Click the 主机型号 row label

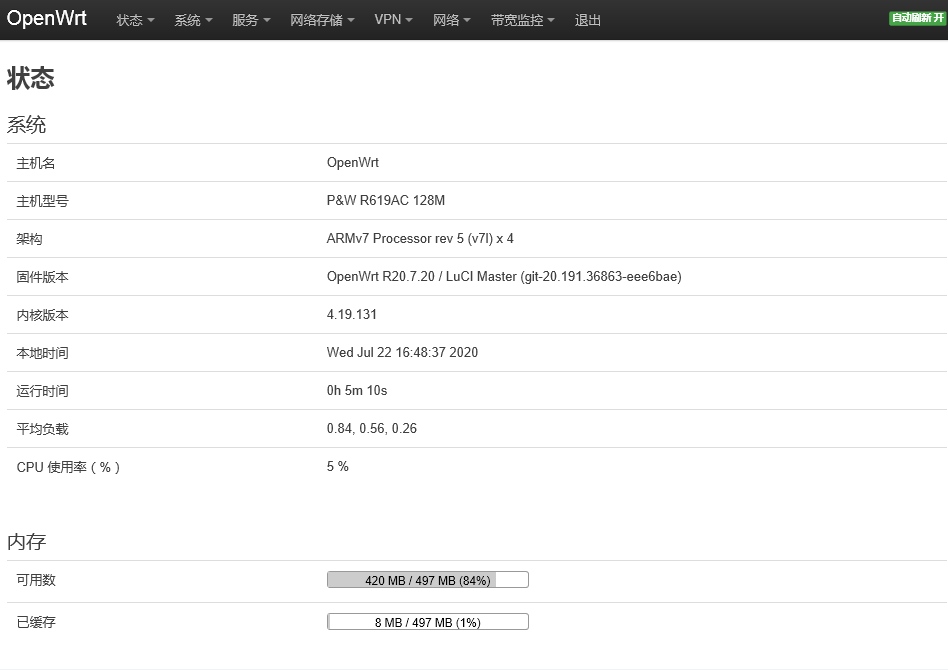(42, 201)
